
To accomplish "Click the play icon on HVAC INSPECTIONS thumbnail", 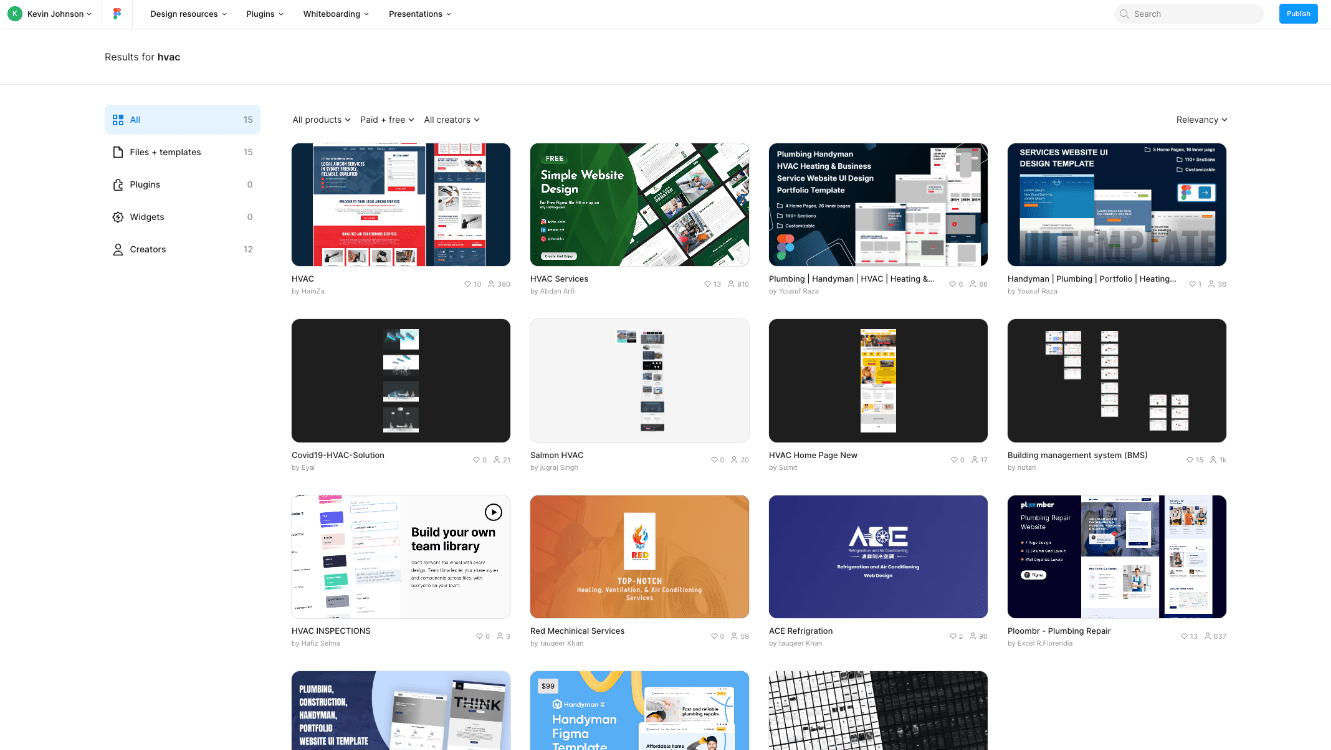I will (x=493, y=512).
